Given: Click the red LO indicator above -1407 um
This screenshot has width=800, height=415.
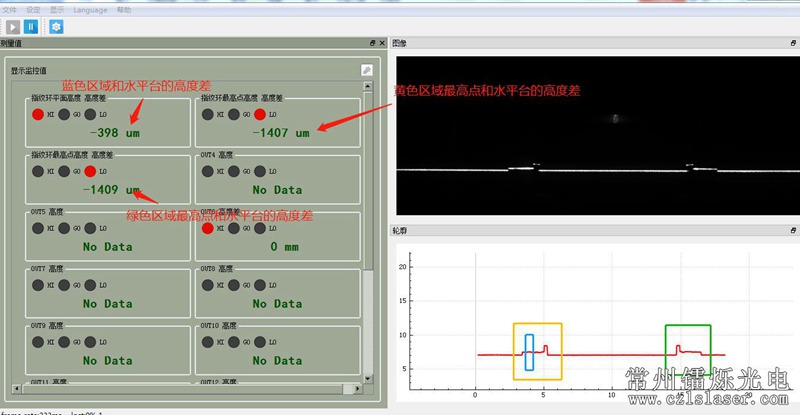Looking at the screenshot, I should (259, 114).
